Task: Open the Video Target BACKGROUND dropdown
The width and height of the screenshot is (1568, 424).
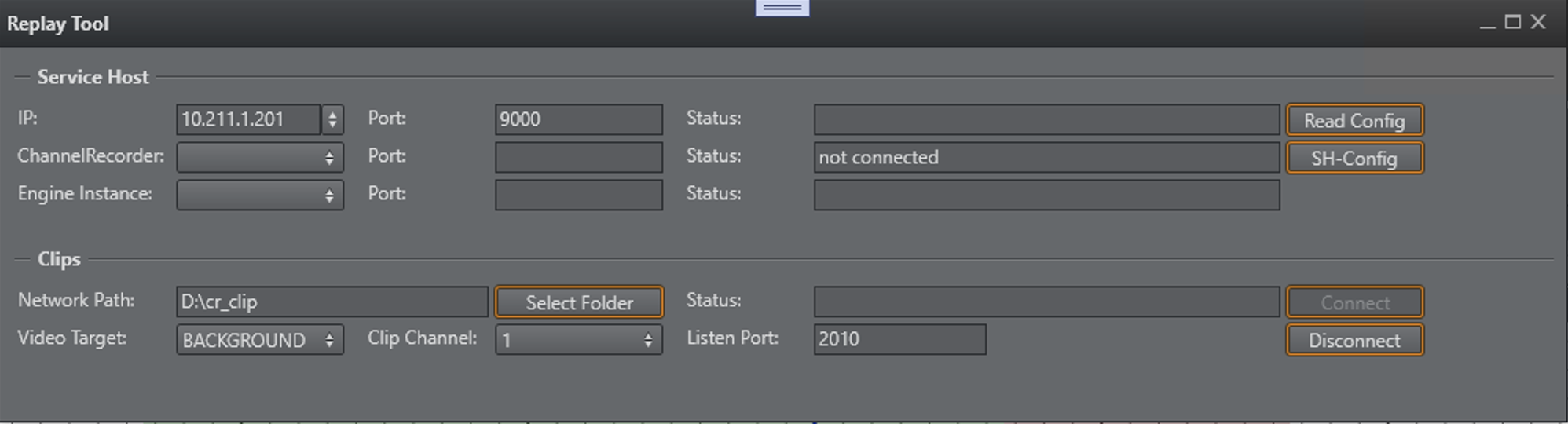Action: [x=259, y=340]
